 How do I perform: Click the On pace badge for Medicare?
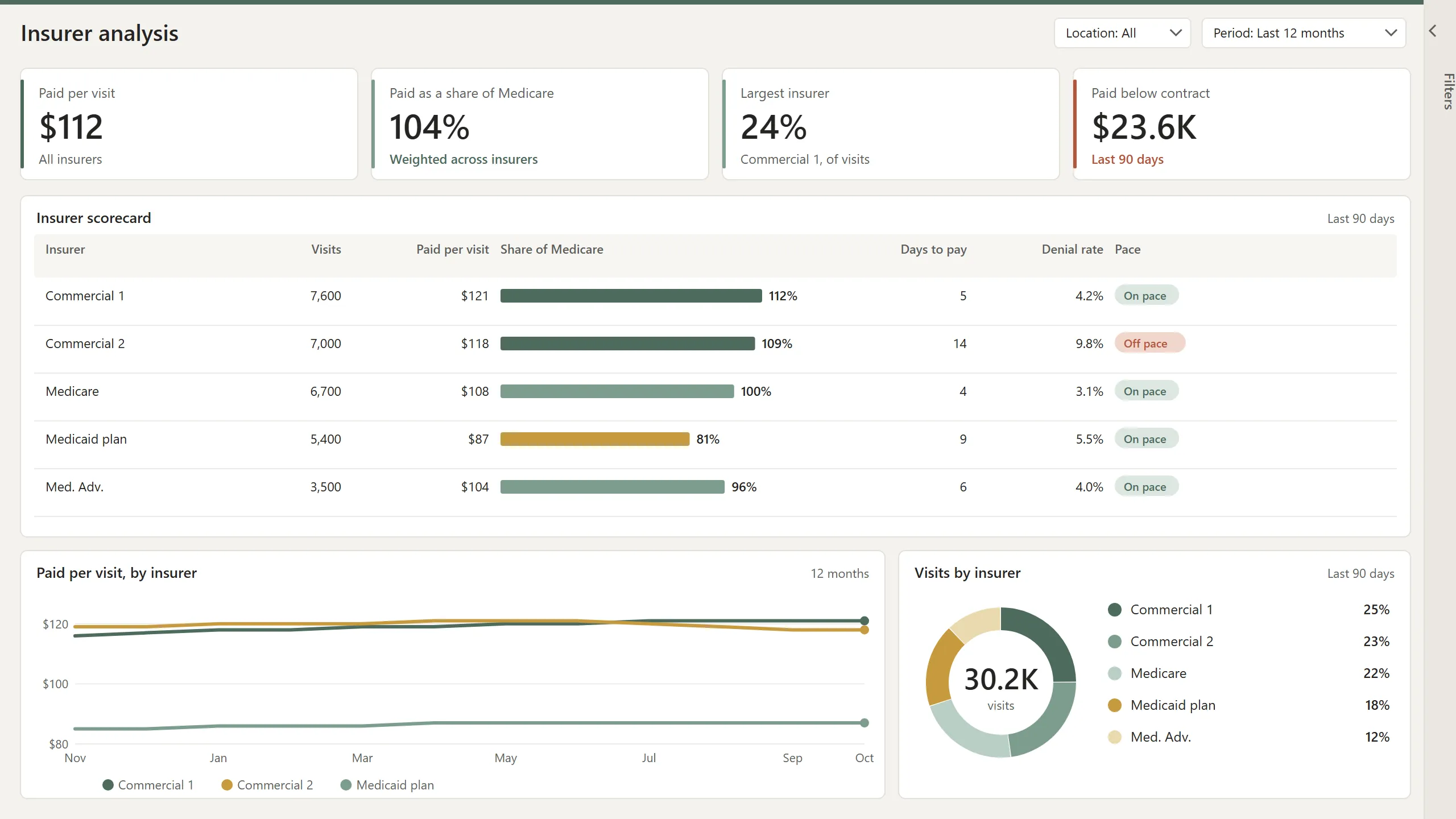pos(1146,391)
